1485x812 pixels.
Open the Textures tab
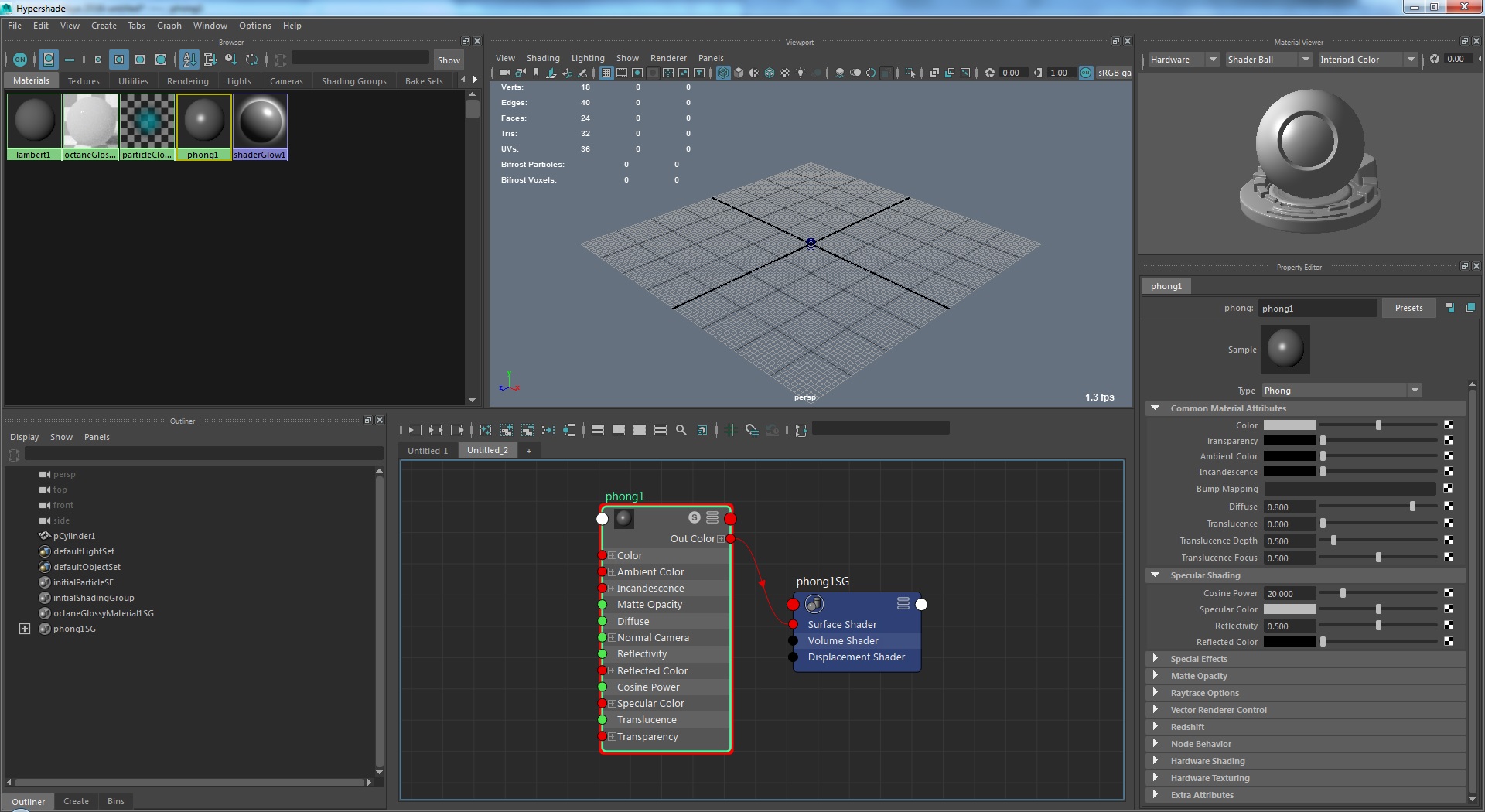point(84,81)
